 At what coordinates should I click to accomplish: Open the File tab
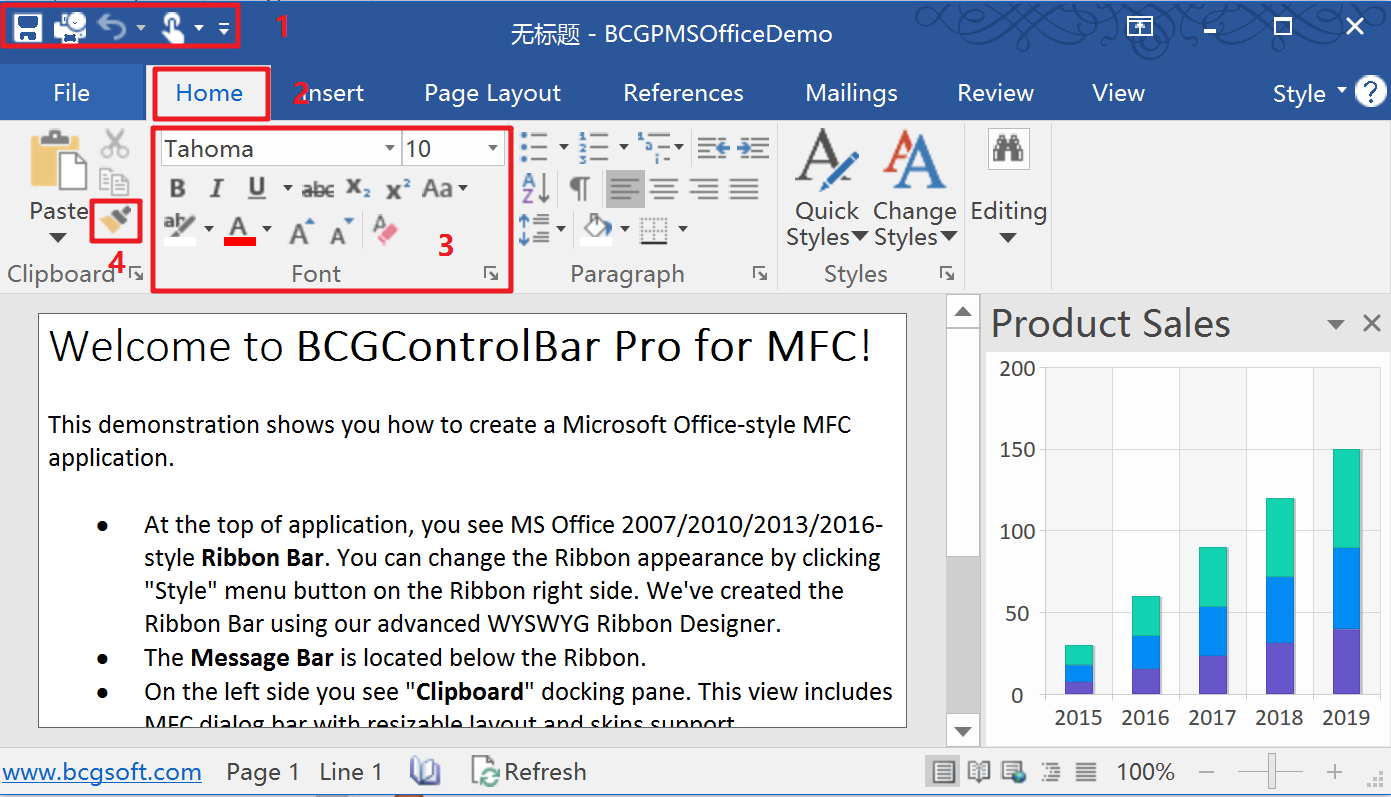[72, 93]
